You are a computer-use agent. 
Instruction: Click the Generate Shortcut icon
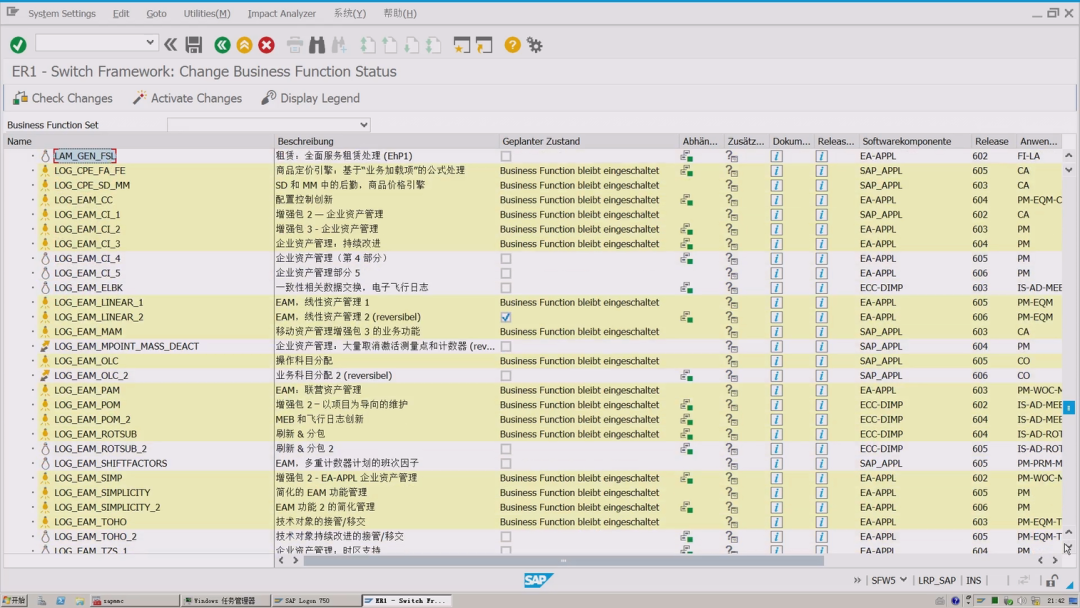[x=484, y=45]
